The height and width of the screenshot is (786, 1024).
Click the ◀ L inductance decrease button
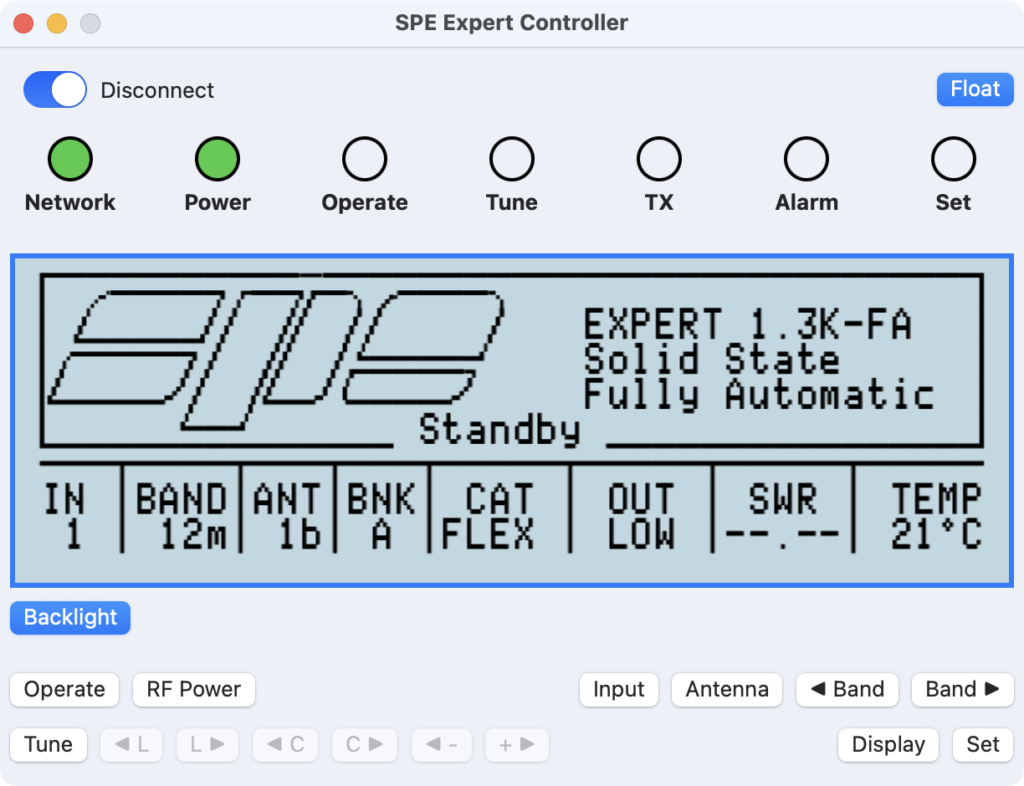click(131, 745)
